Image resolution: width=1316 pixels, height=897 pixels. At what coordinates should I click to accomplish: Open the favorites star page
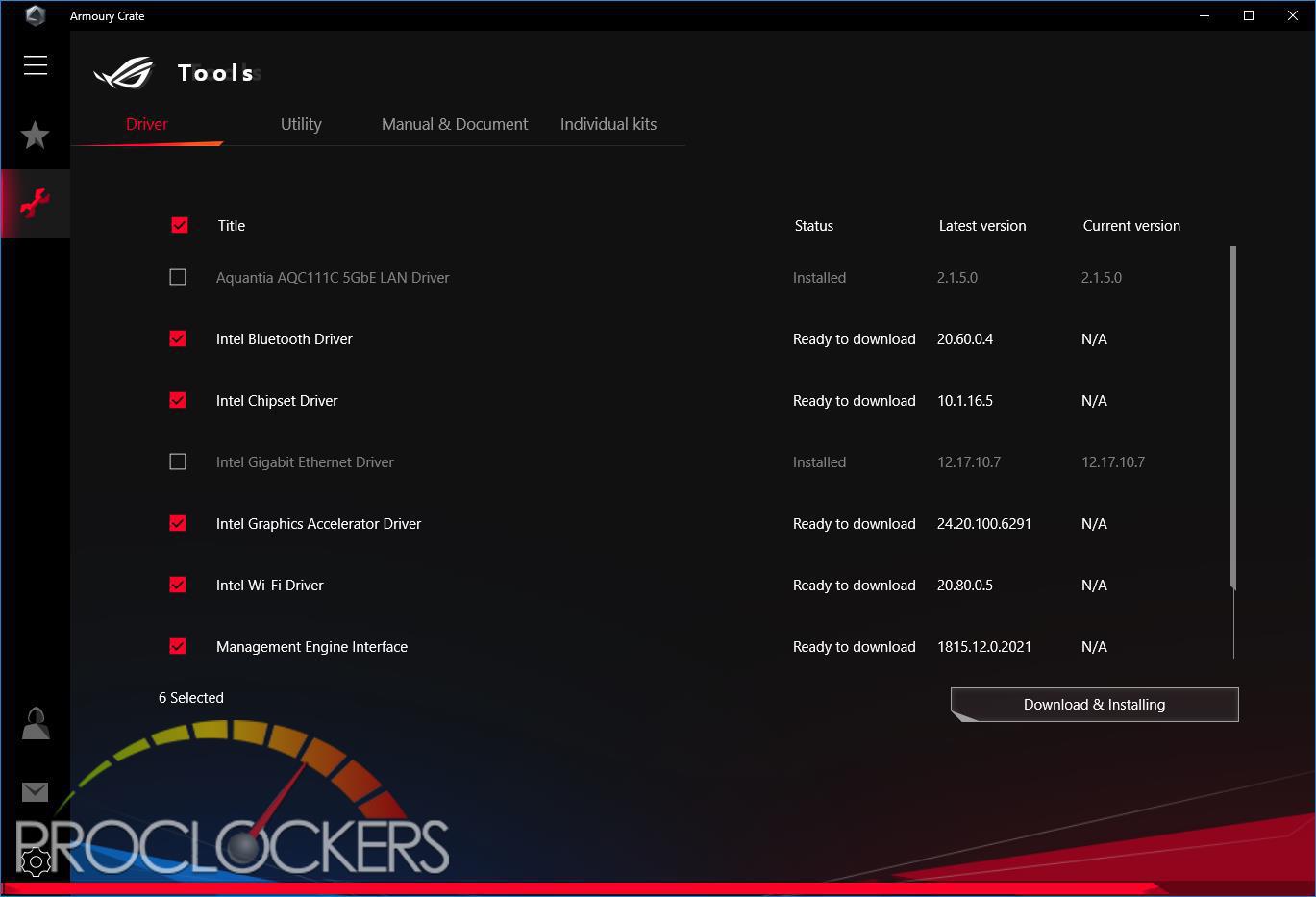(36, 135)
